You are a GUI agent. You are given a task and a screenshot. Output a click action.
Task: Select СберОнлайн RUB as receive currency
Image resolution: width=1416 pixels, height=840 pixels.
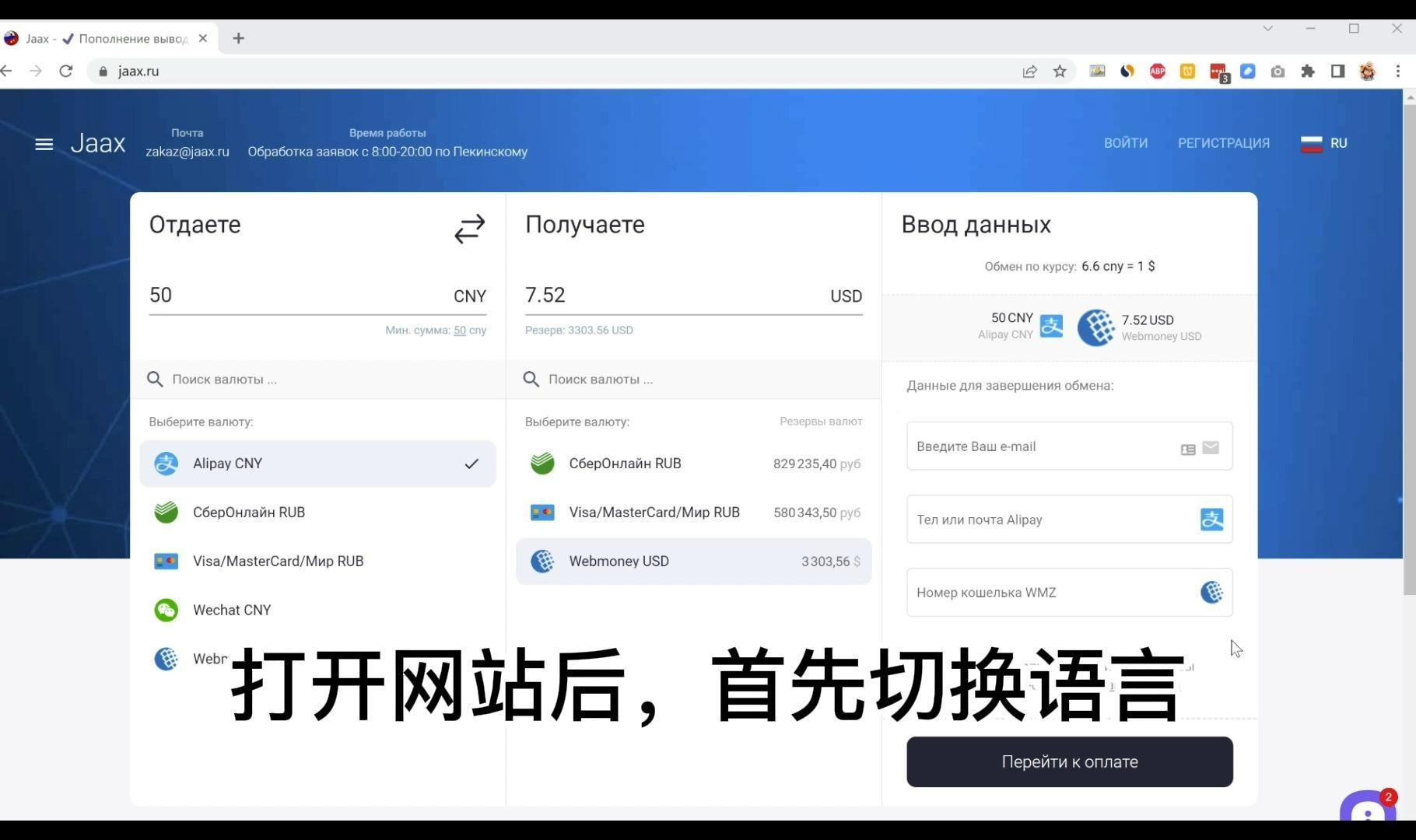(625, 463)
